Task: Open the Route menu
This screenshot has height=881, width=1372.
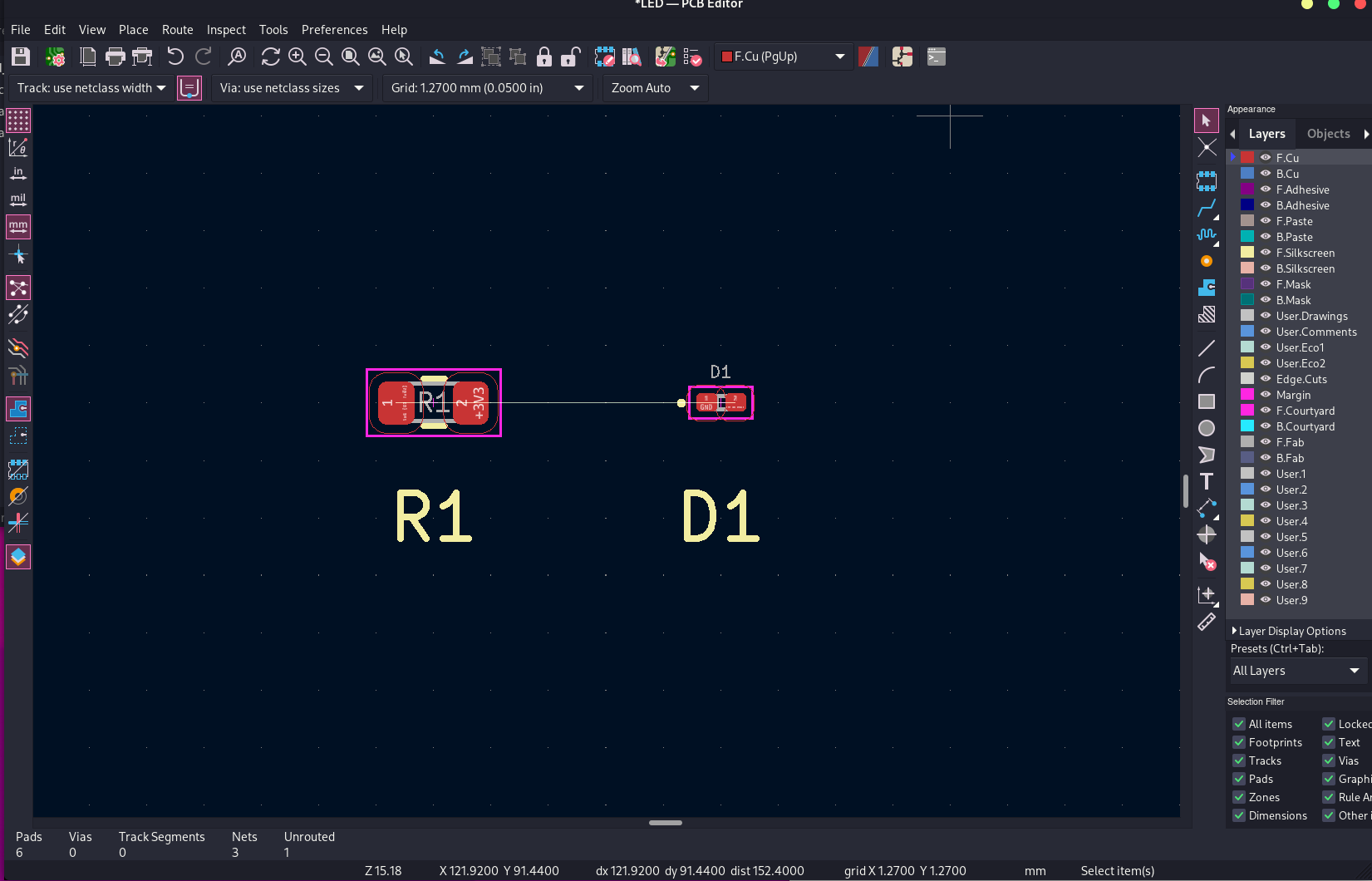Action: coord(177,29)
